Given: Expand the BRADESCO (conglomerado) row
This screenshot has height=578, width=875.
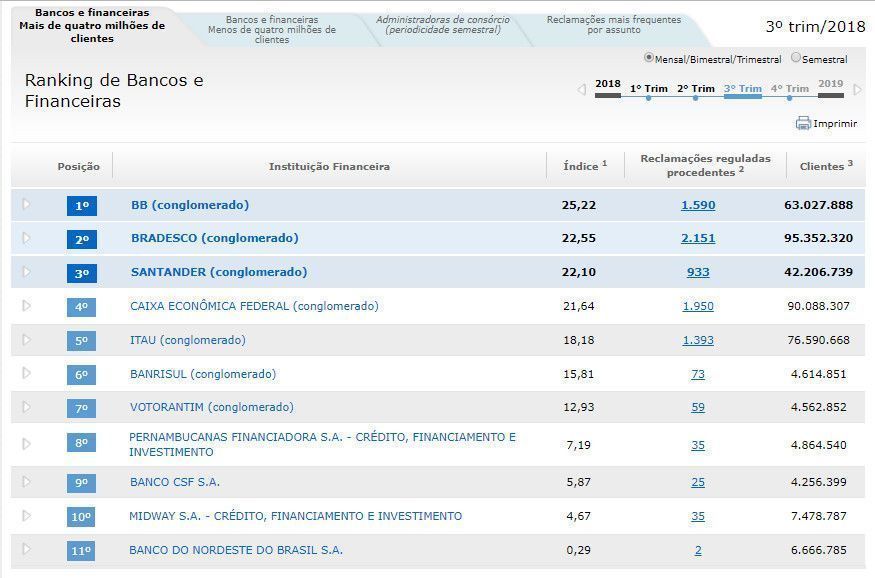Looking at the screenshot, I should 25,239.
